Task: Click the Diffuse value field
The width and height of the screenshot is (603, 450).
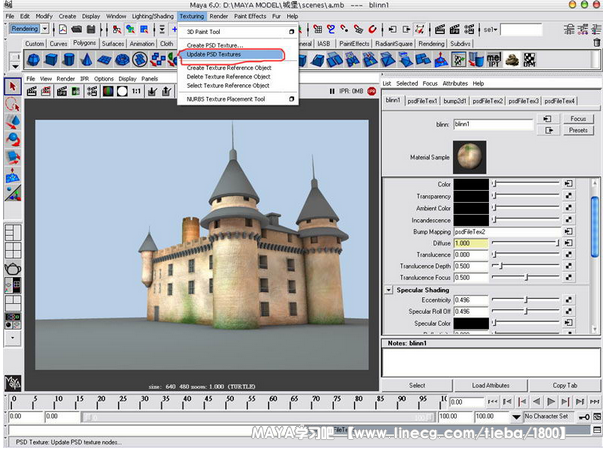Action: pos(471,243)
